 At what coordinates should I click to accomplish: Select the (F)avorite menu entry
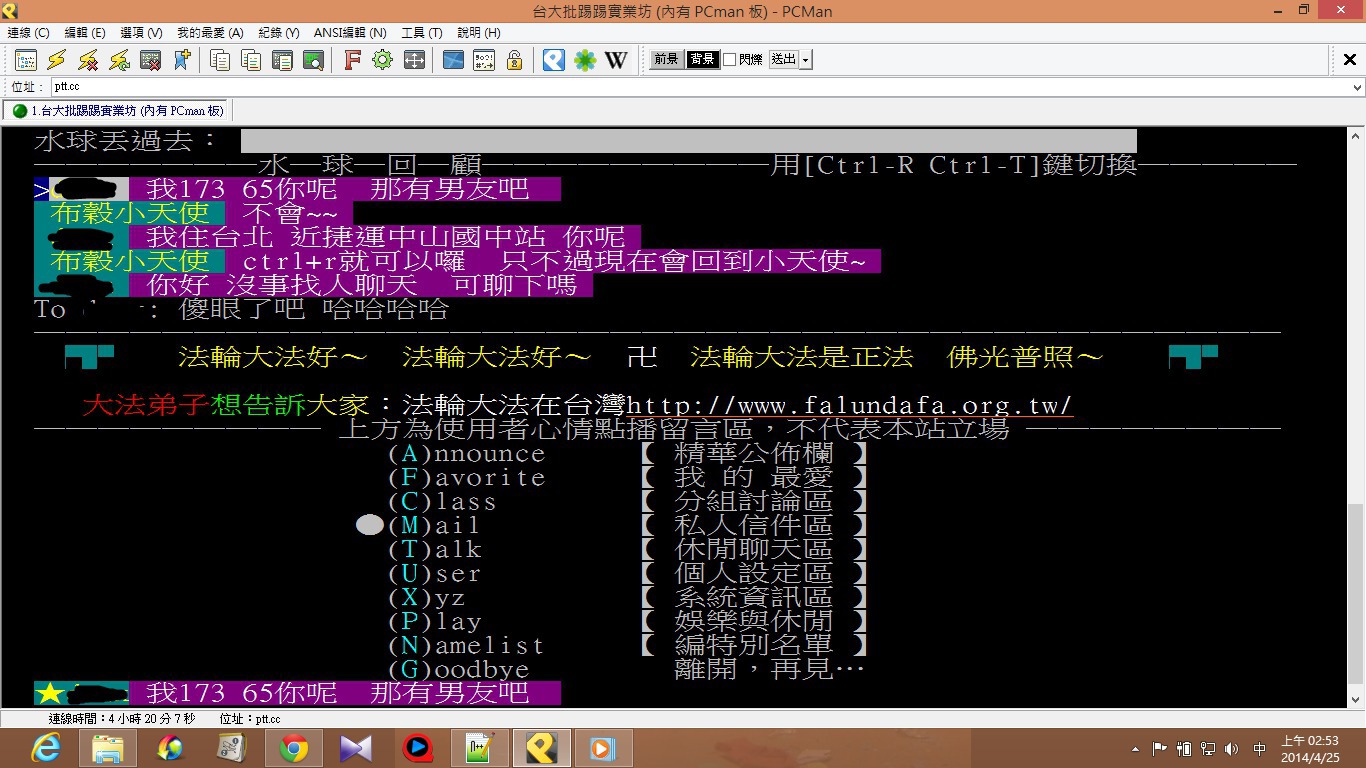(467, 478)
